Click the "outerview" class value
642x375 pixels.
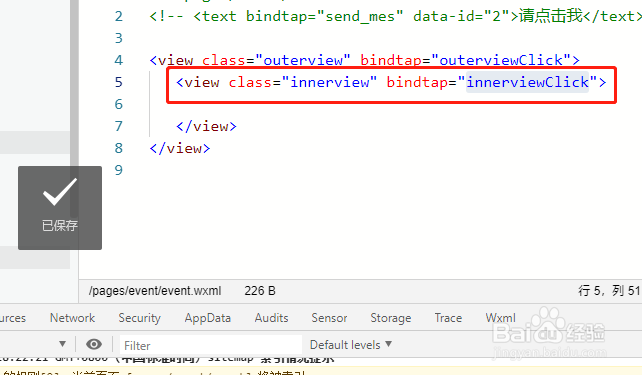point(303,60)
